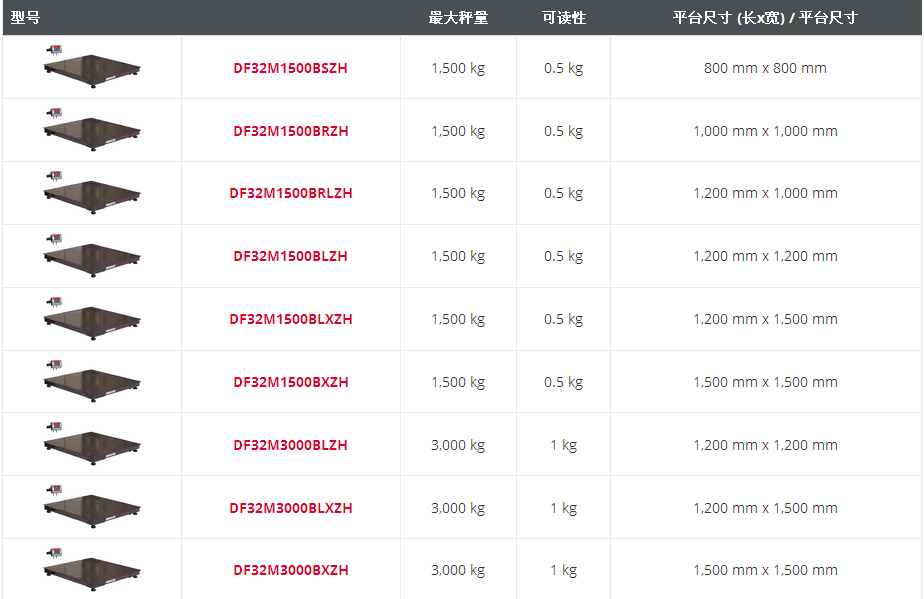
Task: Open the DF32M3000BLXZH product link
Action: click(x=290, y=507)
